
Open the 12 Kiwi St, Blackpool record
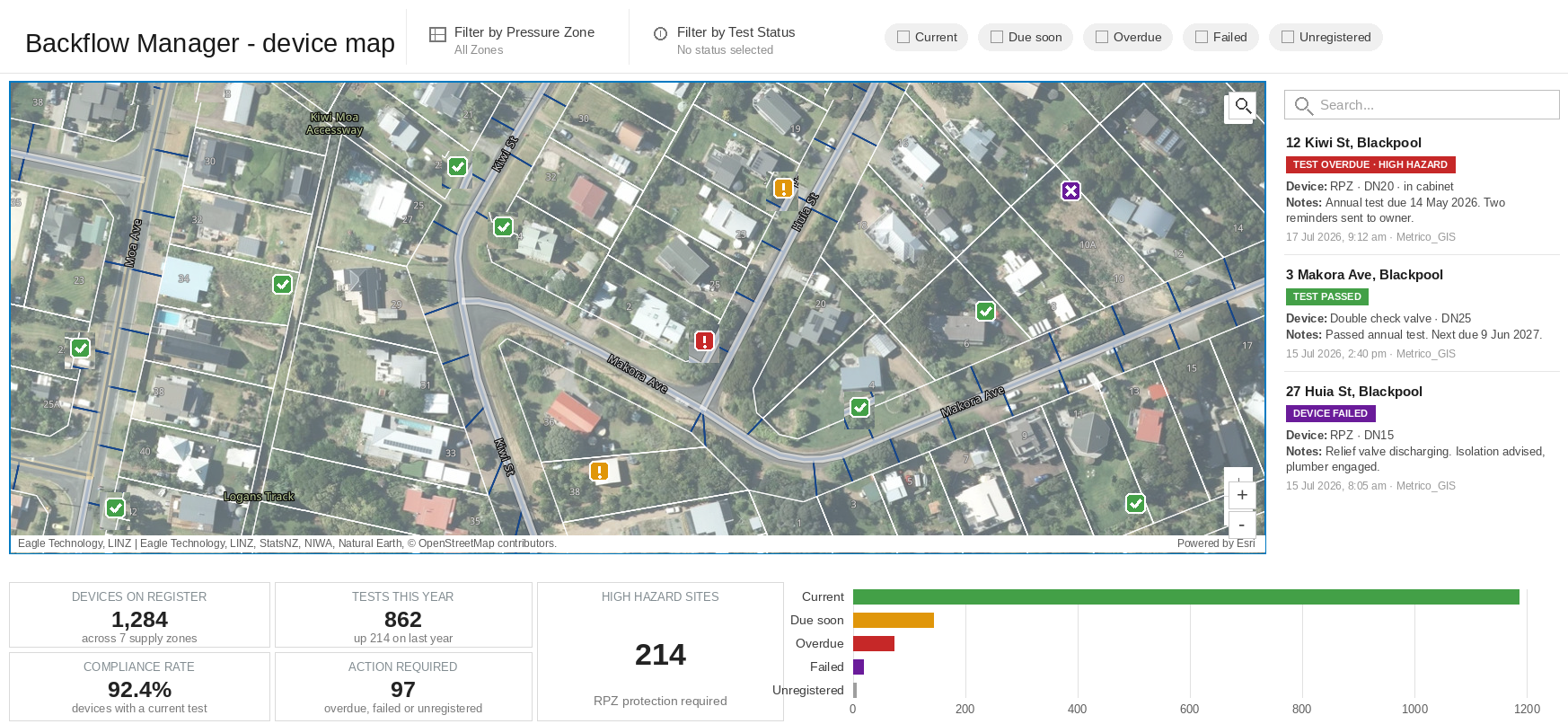1353,143
